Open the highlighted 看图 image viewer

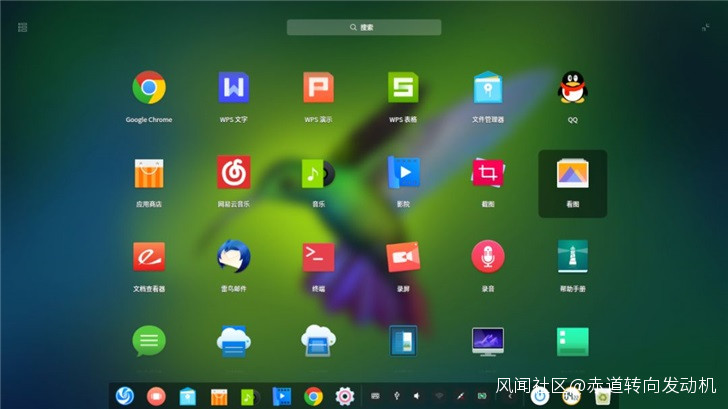click(572, 183)
